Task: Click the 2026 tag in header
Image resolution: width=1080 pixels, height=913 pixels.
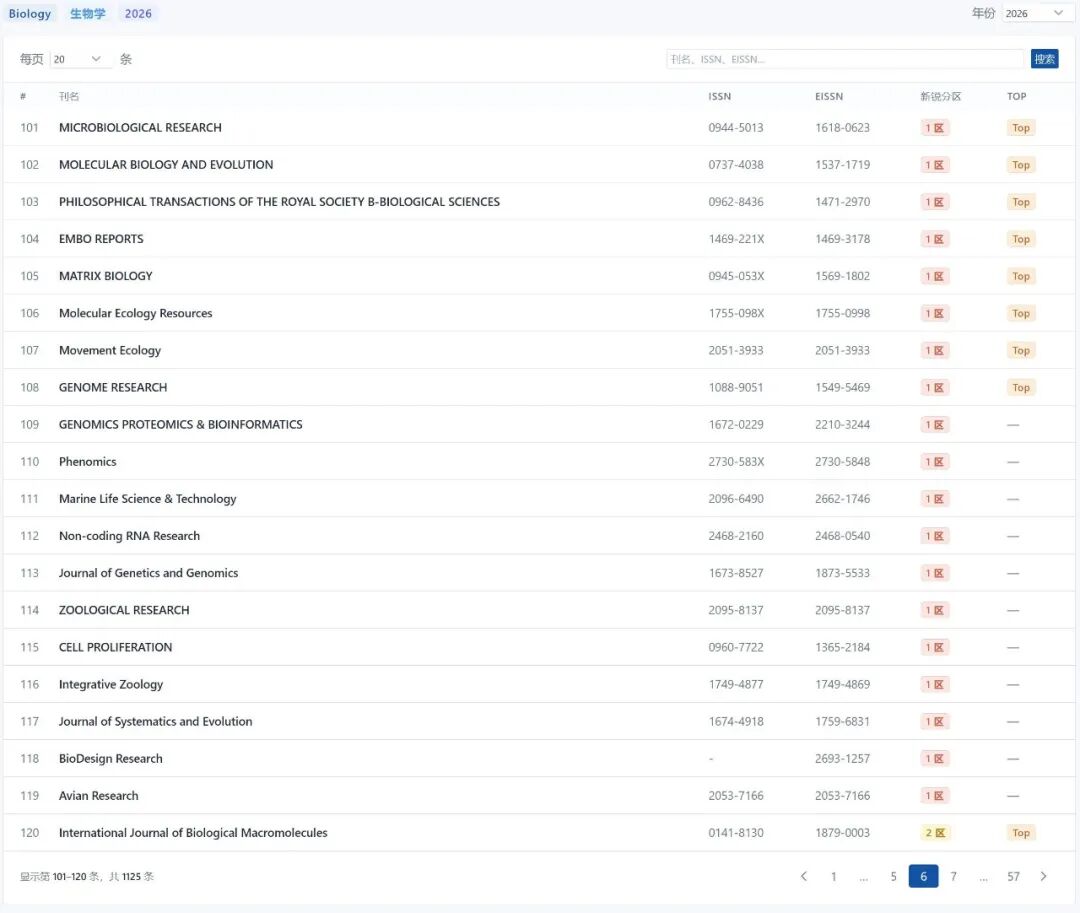Action: (x=138, y=14)
